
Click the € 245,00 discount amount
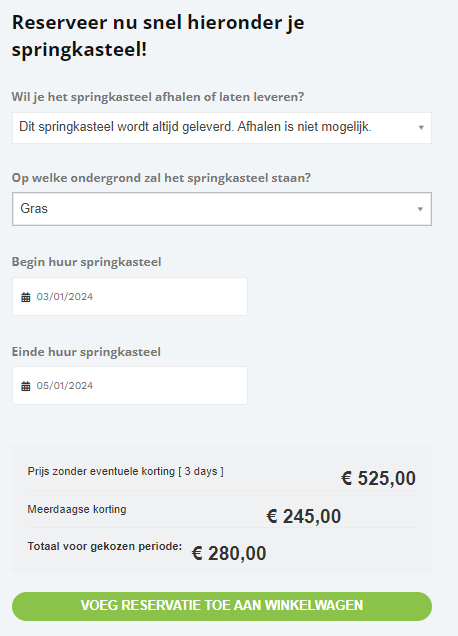tap(303, 516)
